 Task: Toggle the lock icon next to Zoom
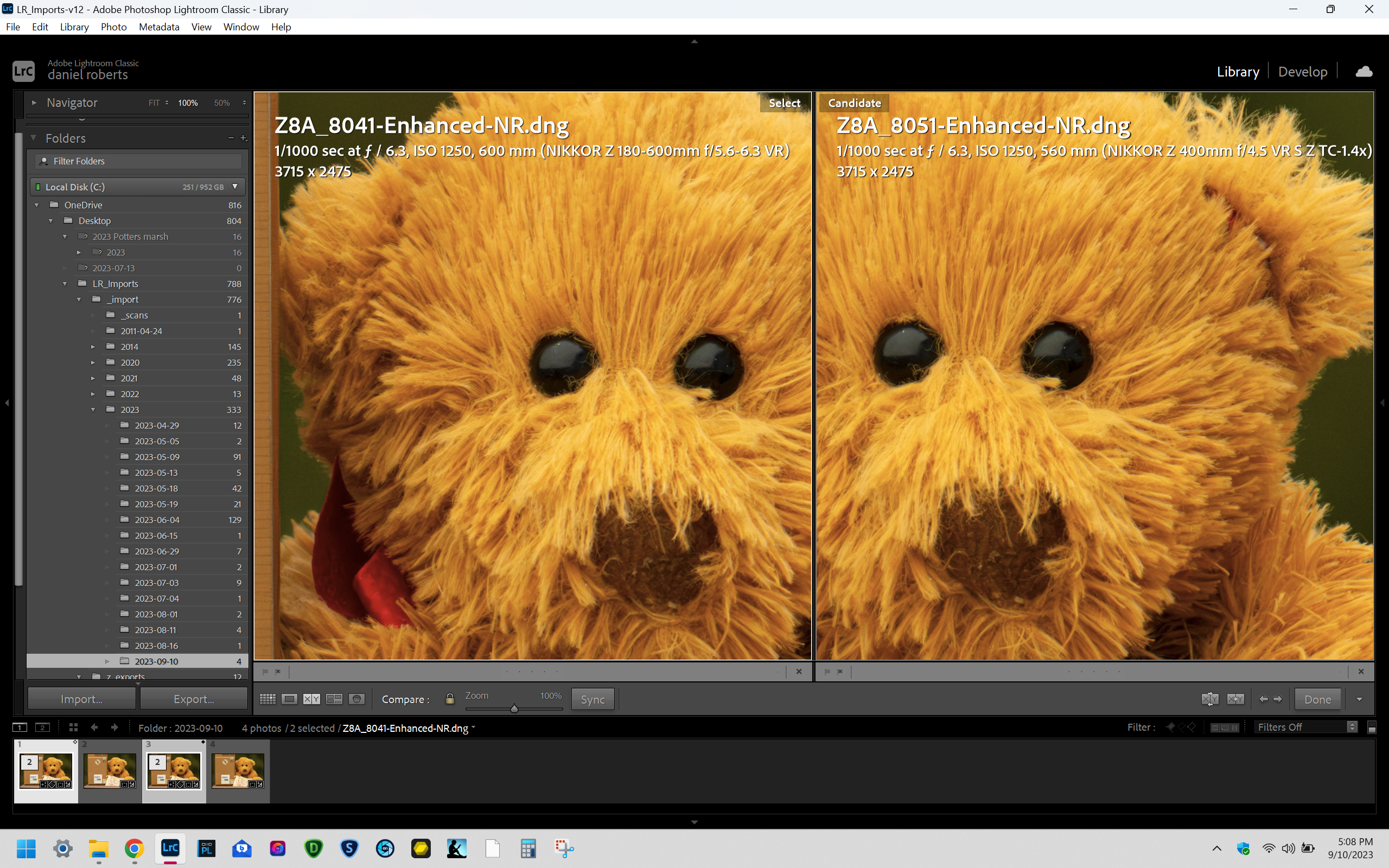click(449, 699)
